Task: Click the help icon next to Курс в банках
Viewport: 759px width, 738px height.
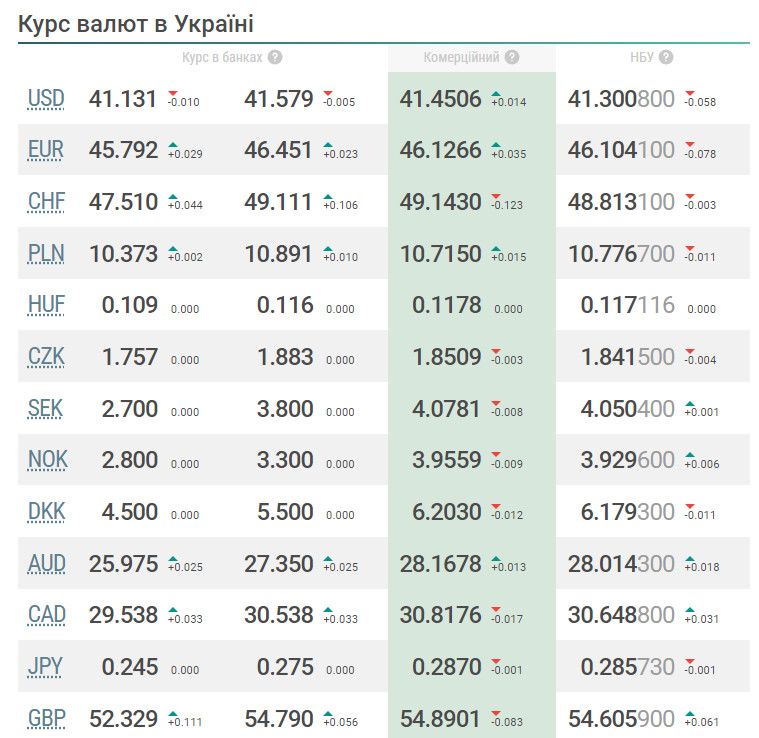Action: click(x=275, y=58)
